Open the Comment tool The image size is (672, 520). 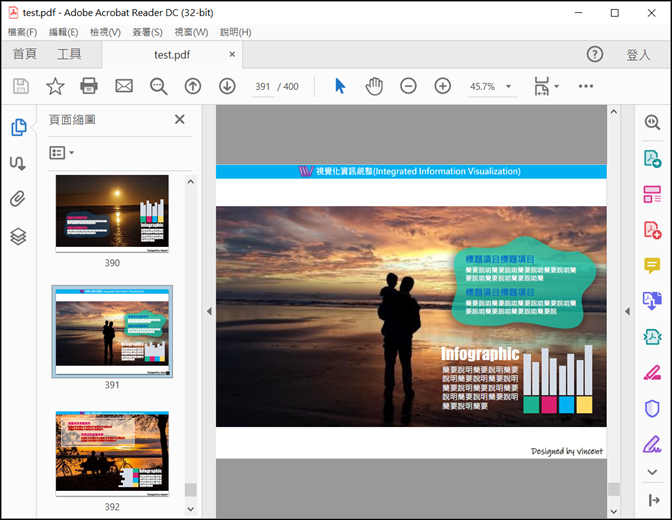[652, 266]
